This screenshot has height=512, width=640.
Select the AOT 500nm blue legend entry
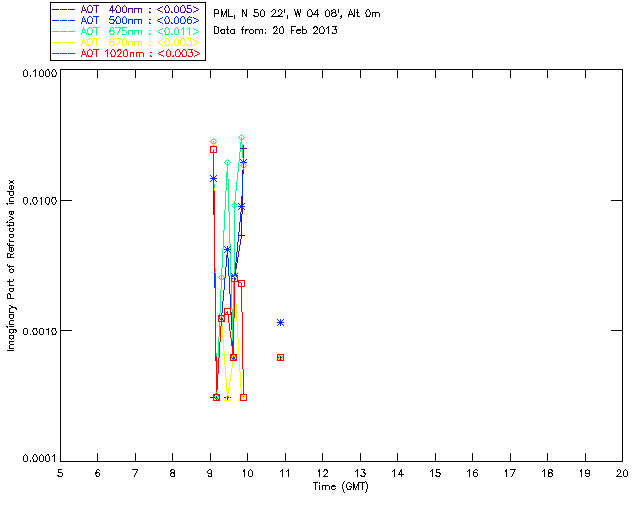coord(132,20)
